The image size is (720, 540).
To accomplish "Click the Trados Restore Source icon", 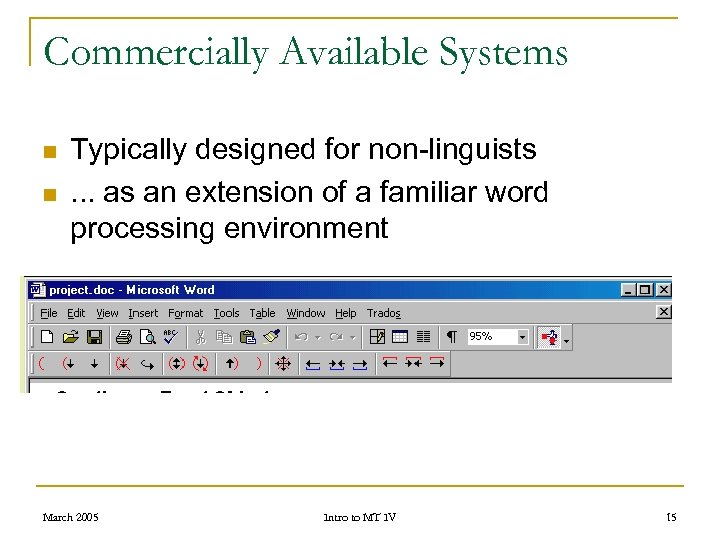I will [x=123, y=364].
